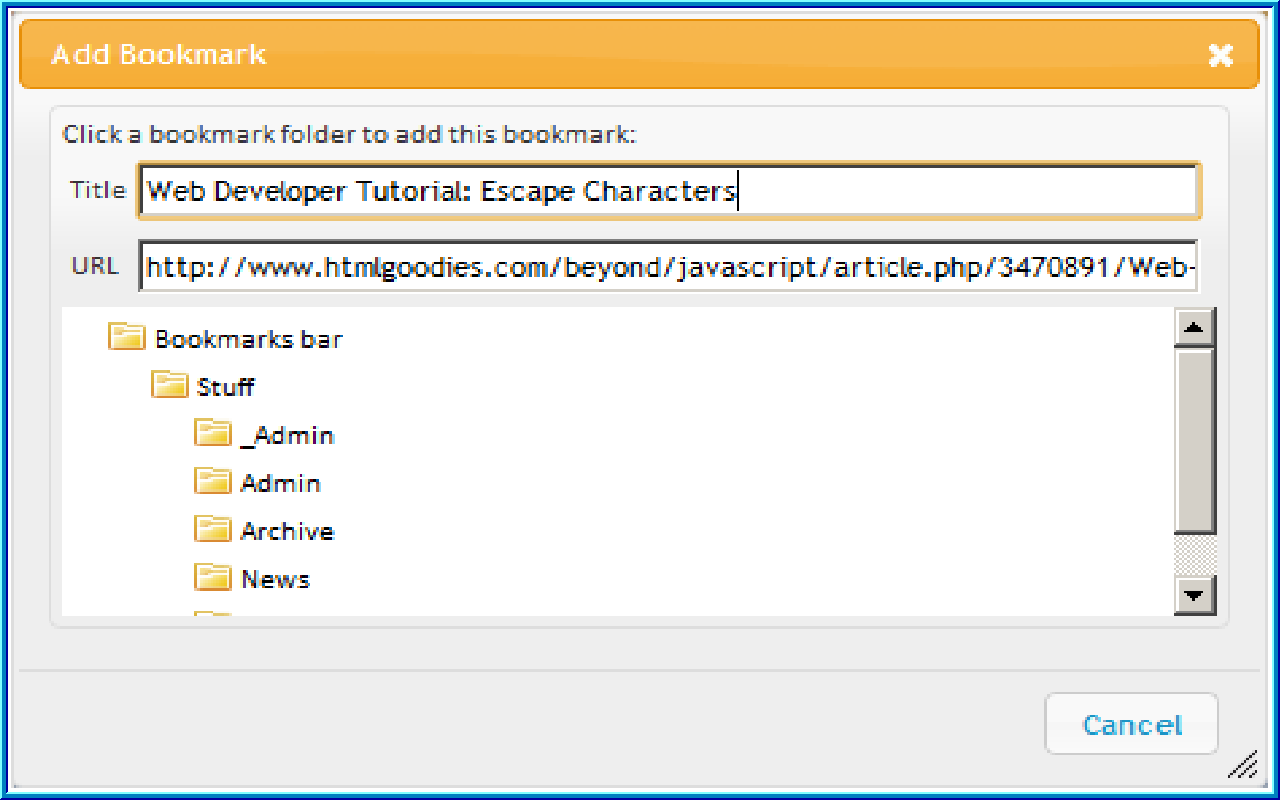This screenshot has width=1280, height=800.
Task: Select the Bookmarks bar folder
Action: click(247, 338)
